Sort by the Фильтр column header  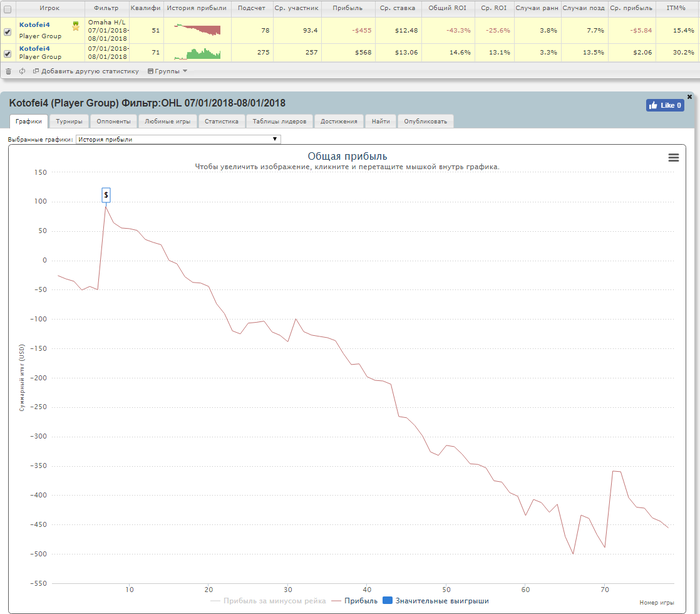pos(106,8)
